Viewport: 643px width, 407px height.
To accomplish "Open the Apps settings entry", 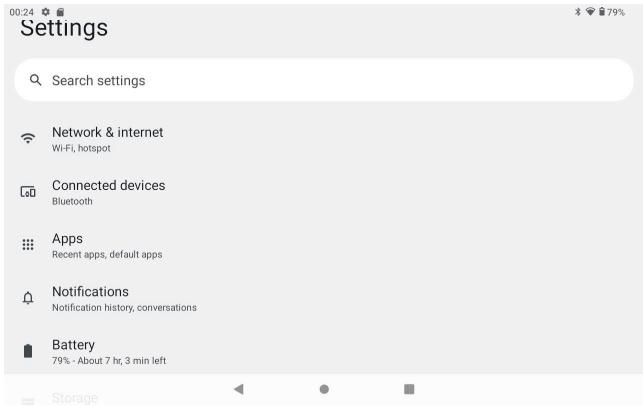I will pos(324,245).
